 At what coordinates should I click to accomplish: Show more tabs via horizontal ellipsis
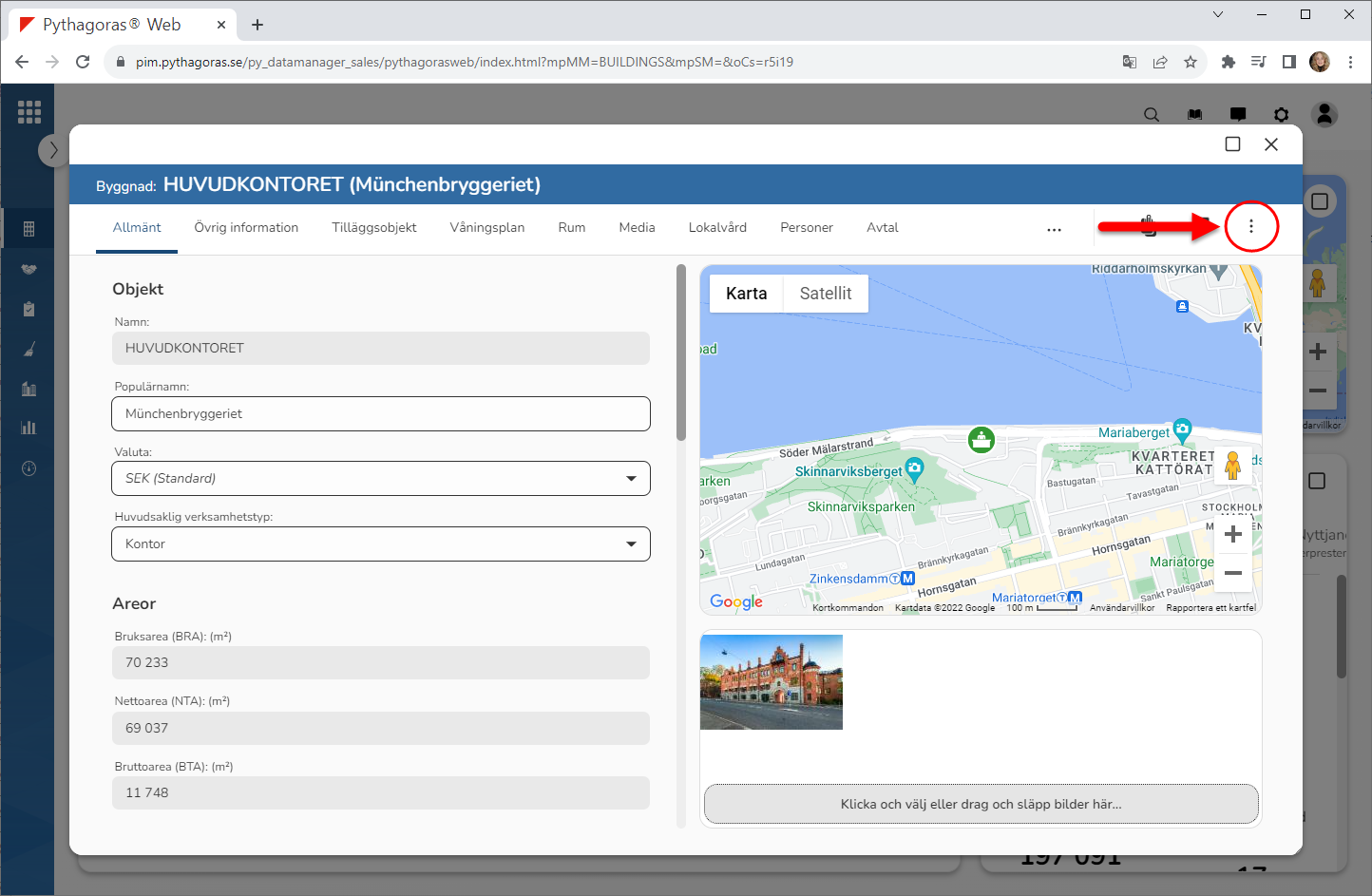click(x=1054, y=229)
